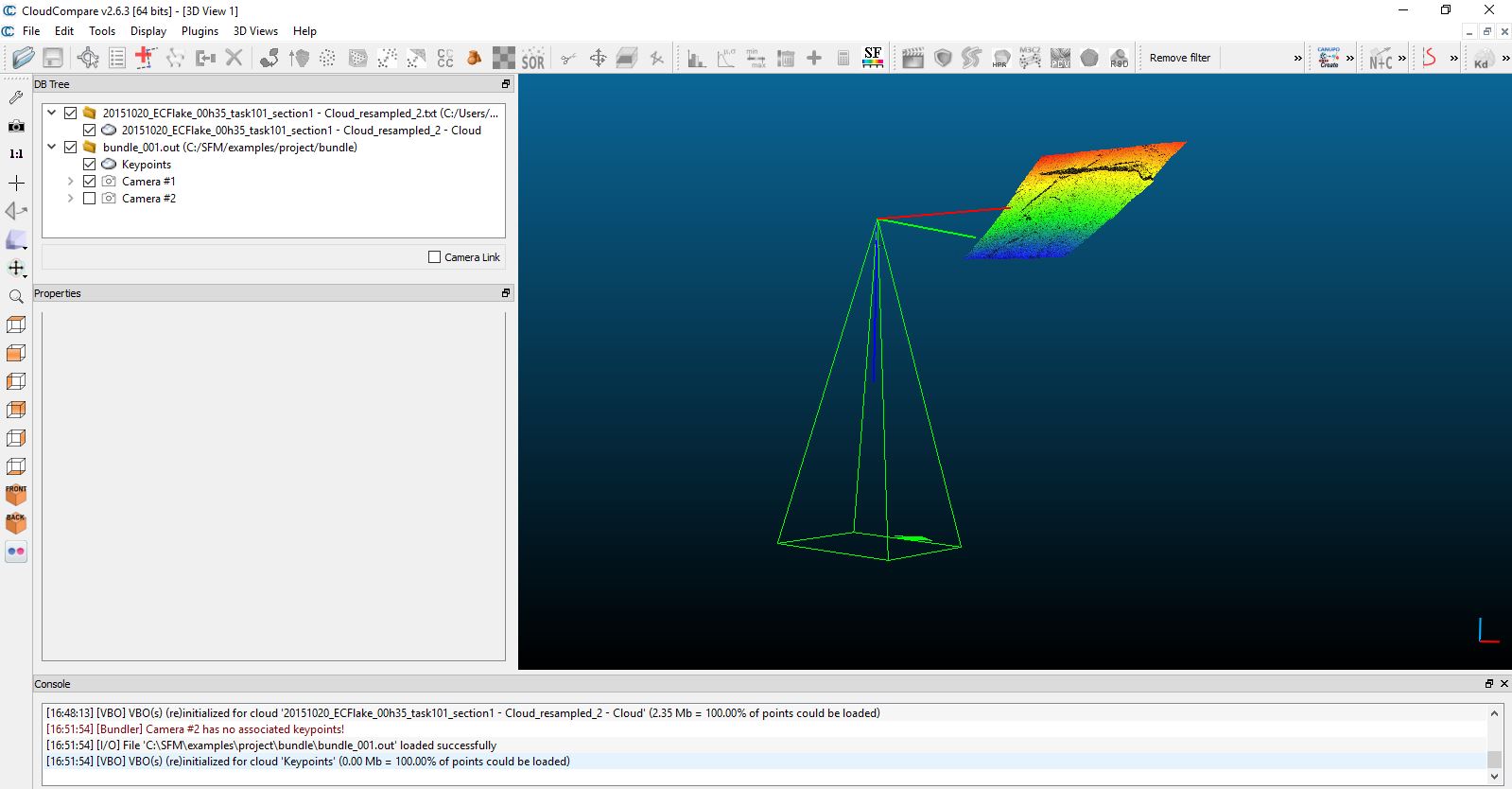Collapse the bundle_001.out tree node

52,148
